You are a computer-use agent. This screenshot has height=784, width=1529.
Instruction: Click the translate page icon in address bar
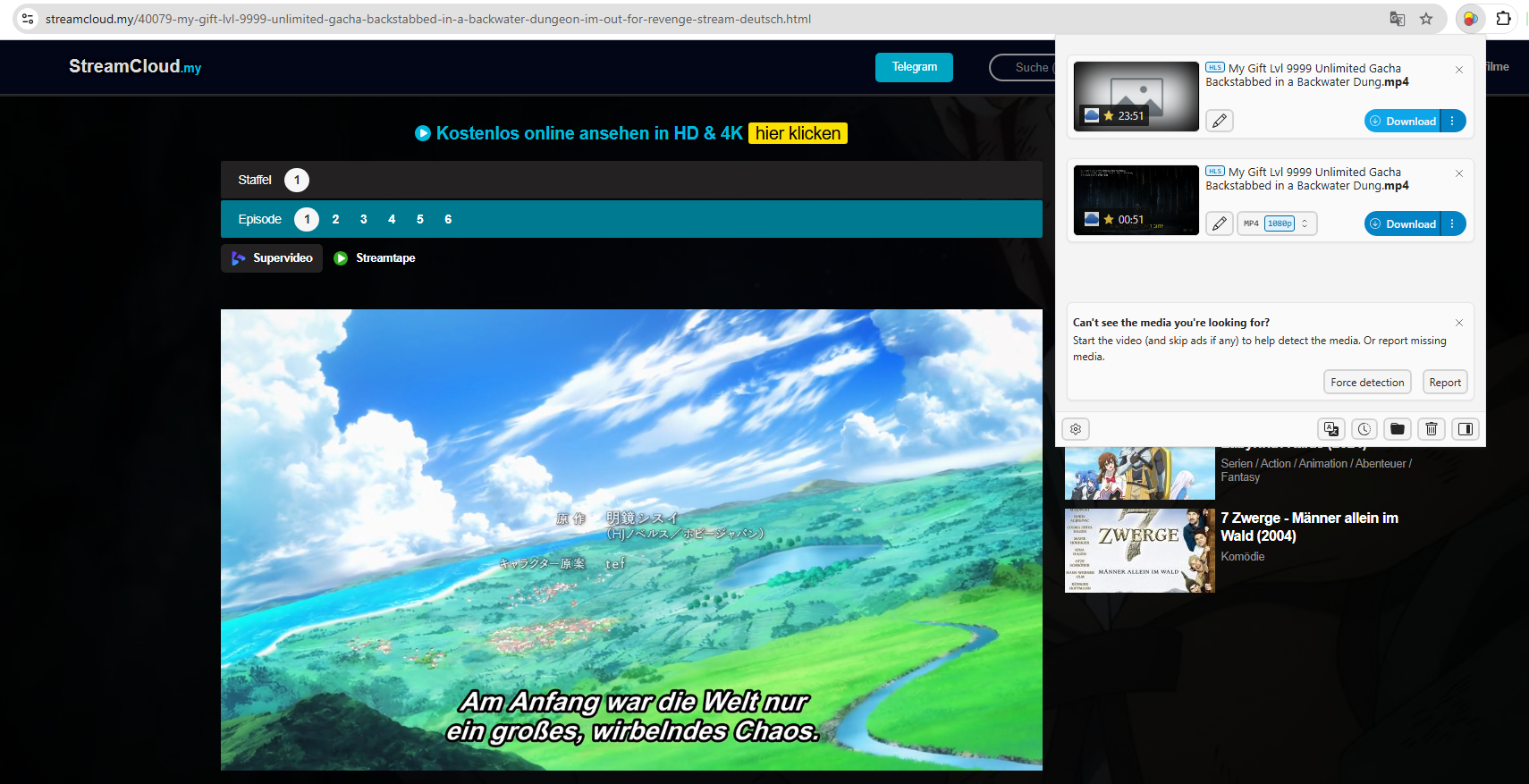[1398, 19]
